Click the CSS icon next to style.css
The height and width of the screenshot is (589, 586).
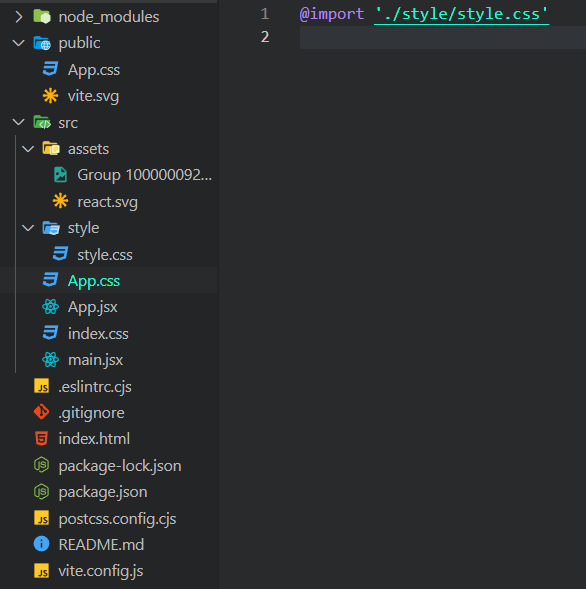pos(60,254)
